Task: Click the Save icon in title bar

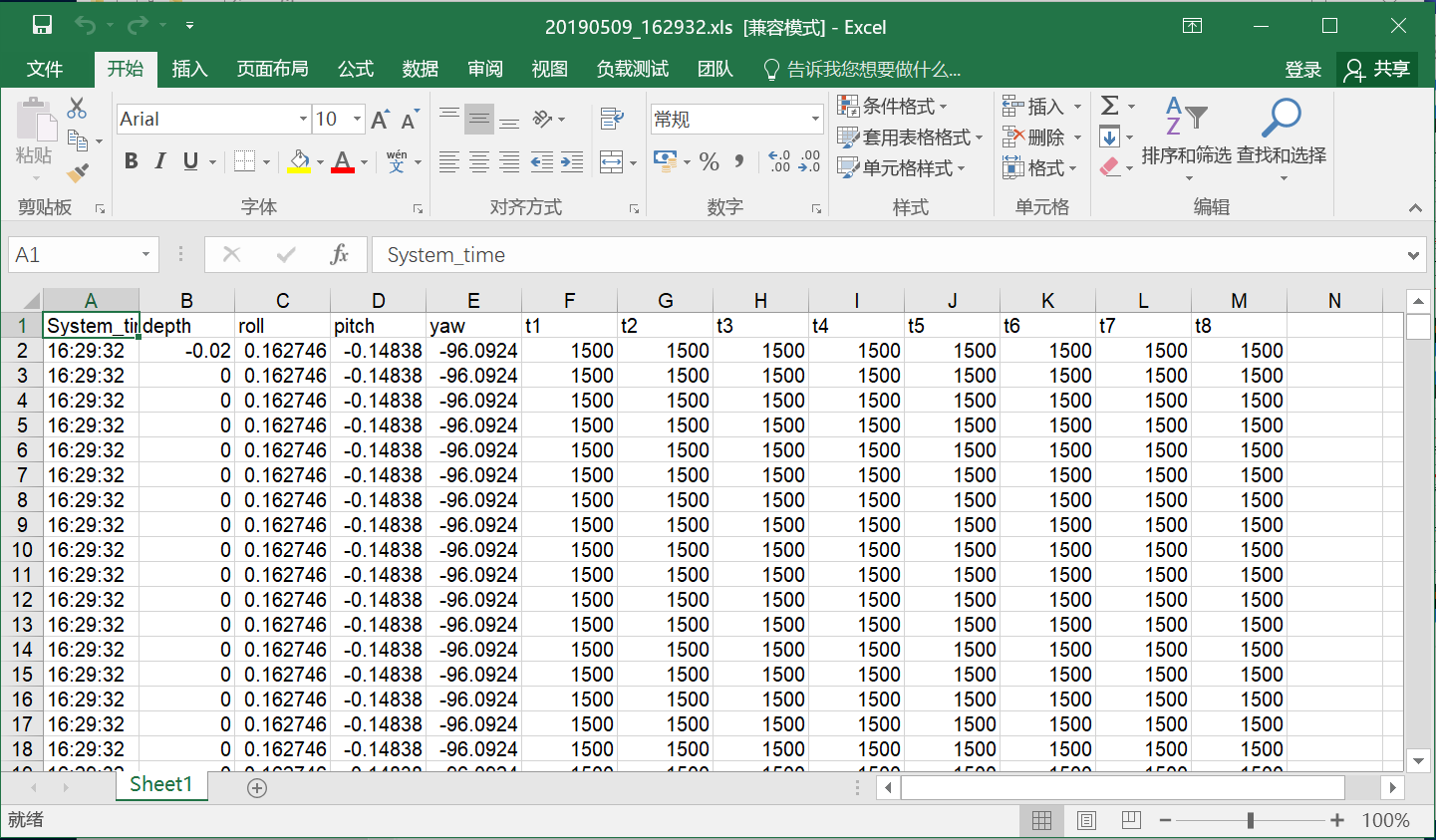Action: pyautogui.click(x=42, y=26)
